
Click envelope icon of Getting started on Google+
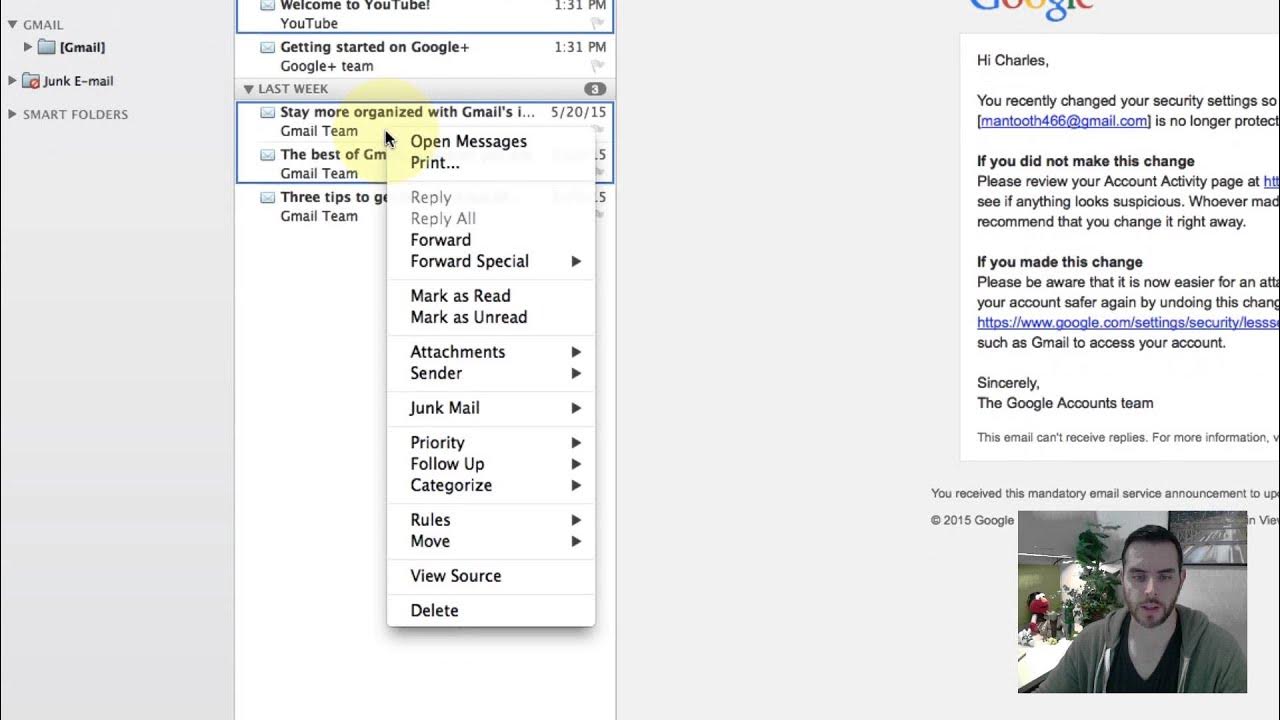[268, 47]
